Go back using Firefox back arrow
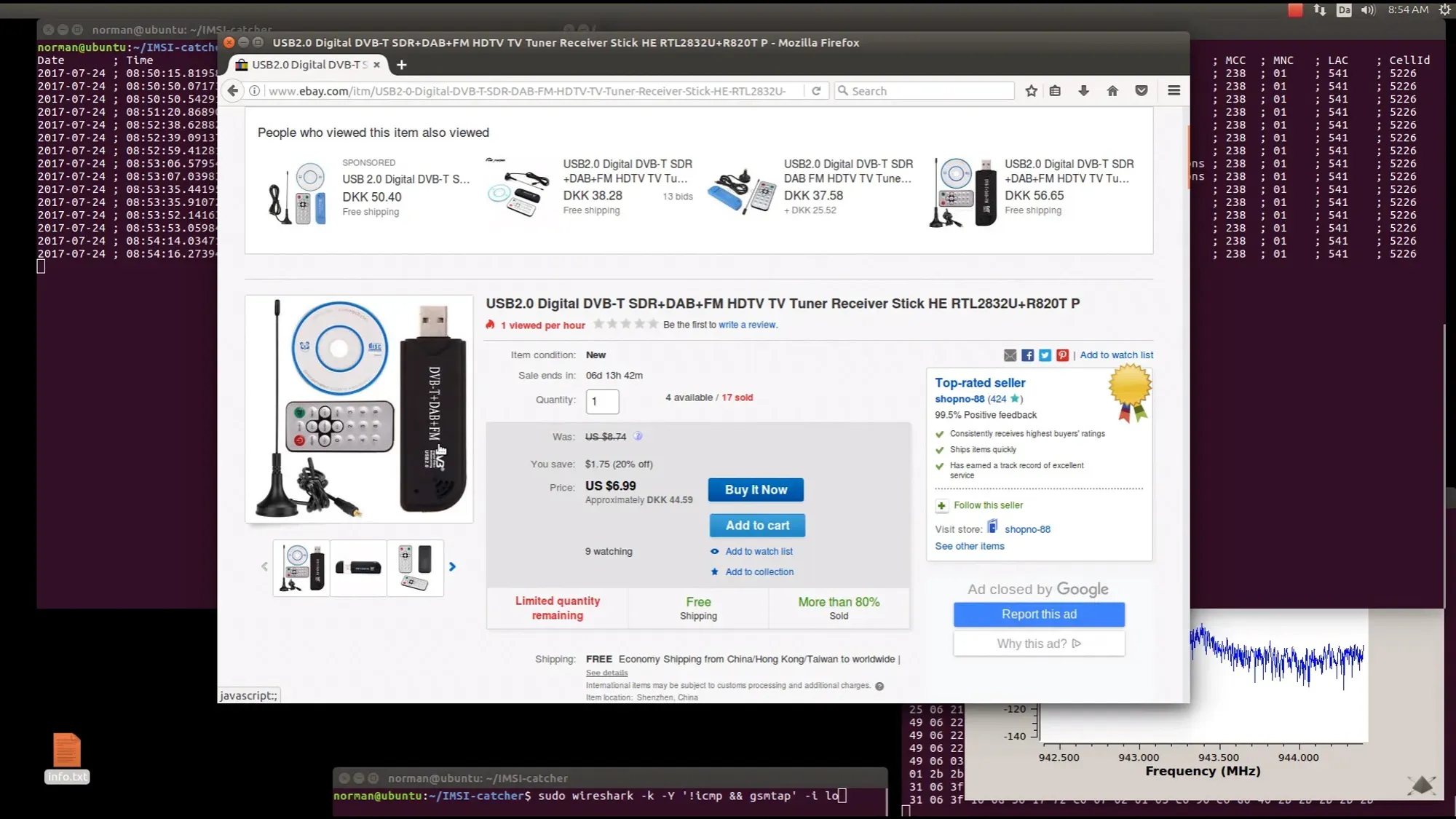The height and width of the screenshot is (819, 1456). point(232,91)
